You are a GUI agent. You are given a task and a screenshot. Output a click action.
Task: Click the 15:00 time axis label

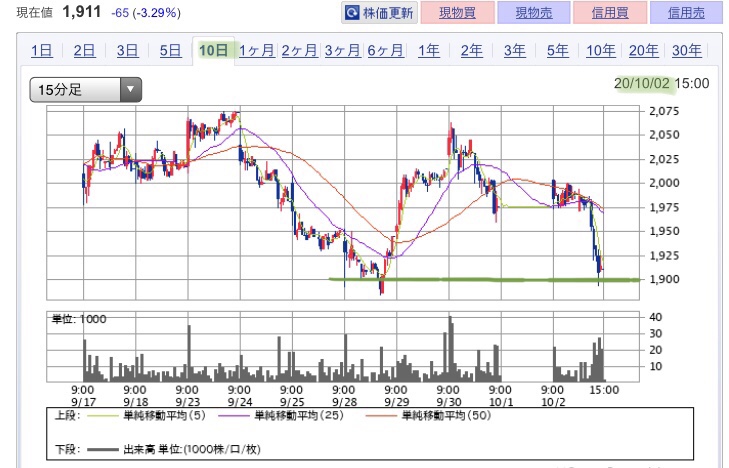click(x=604, y=390)
